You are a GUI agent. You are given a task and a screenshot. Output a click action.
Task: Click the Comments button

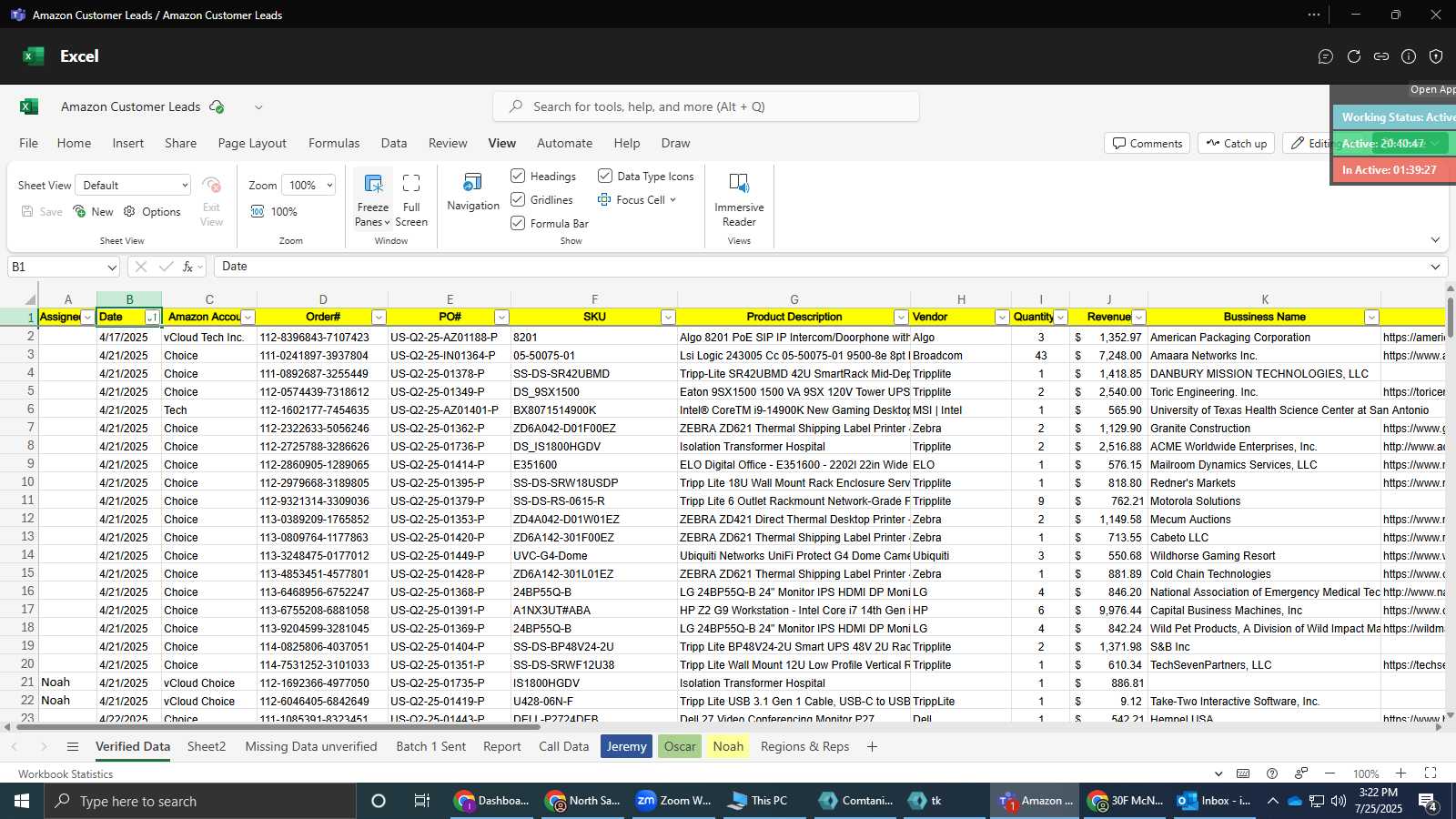(x=1148, y=143)
